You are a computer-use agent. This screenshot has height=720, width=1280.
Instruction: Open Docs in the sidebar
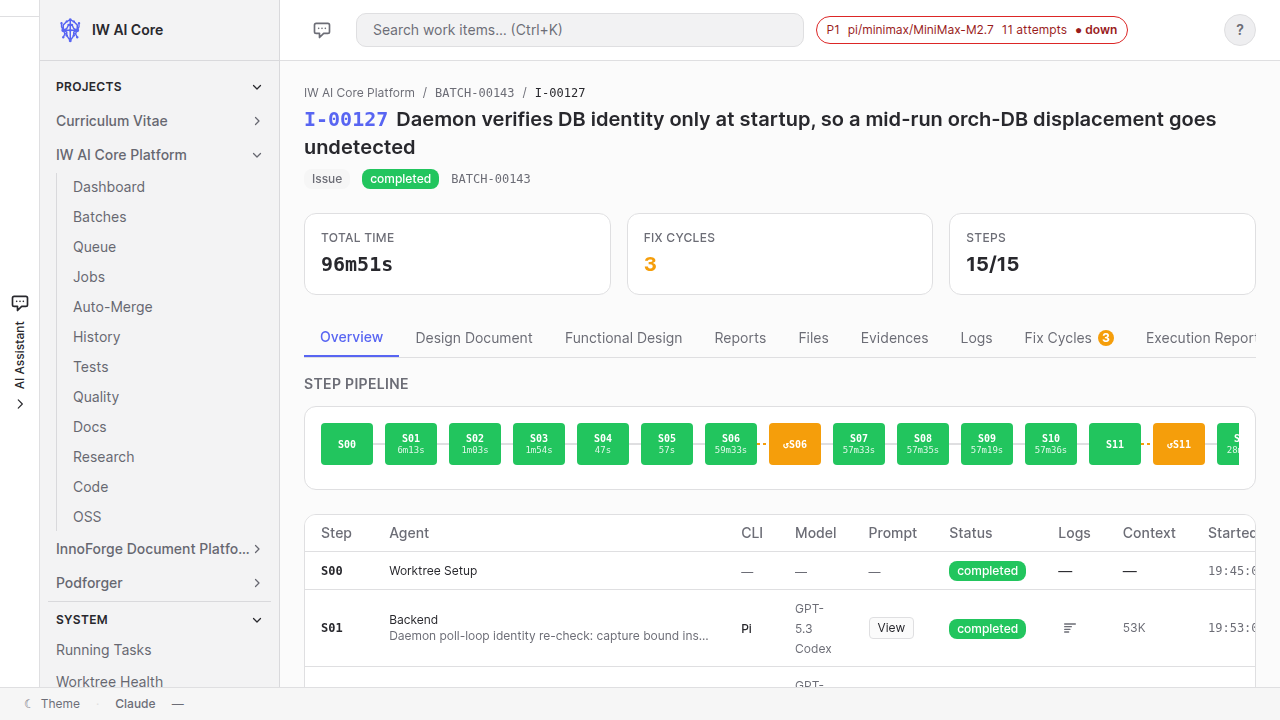tap(90, 427)
